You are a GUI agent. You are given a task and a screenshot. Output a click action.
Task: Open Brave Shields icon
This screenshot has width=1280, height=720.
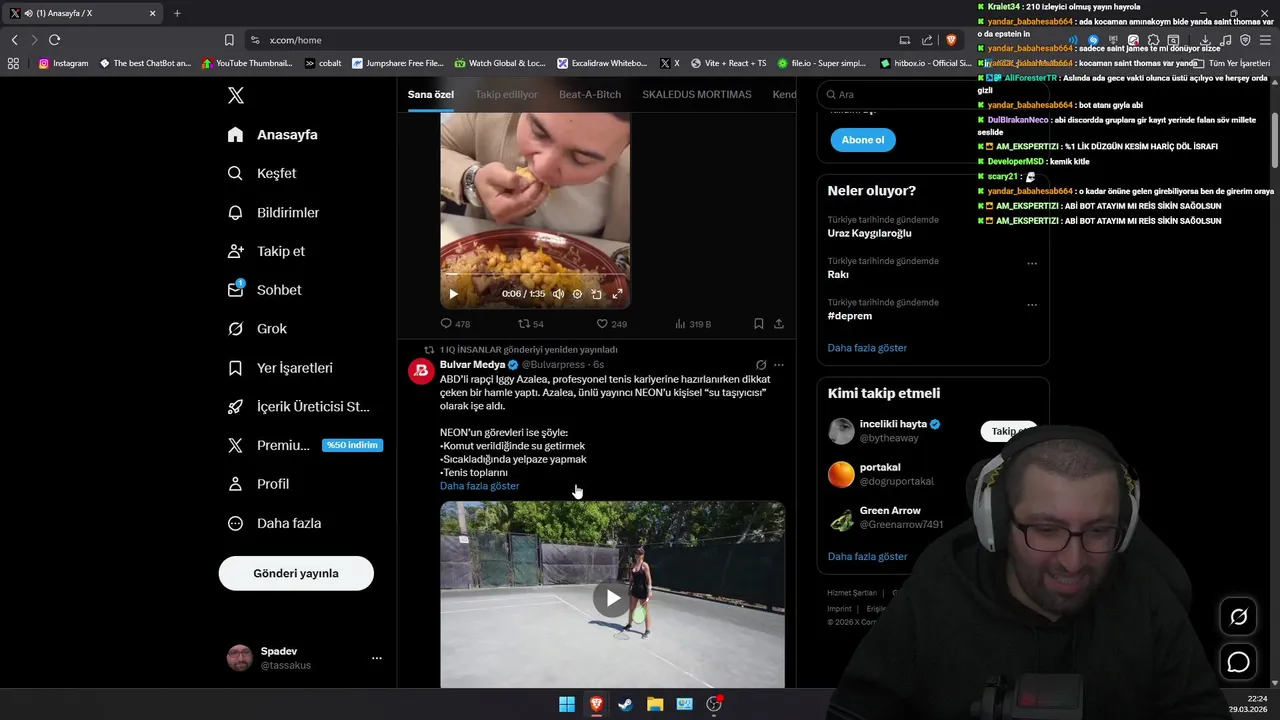950,40
